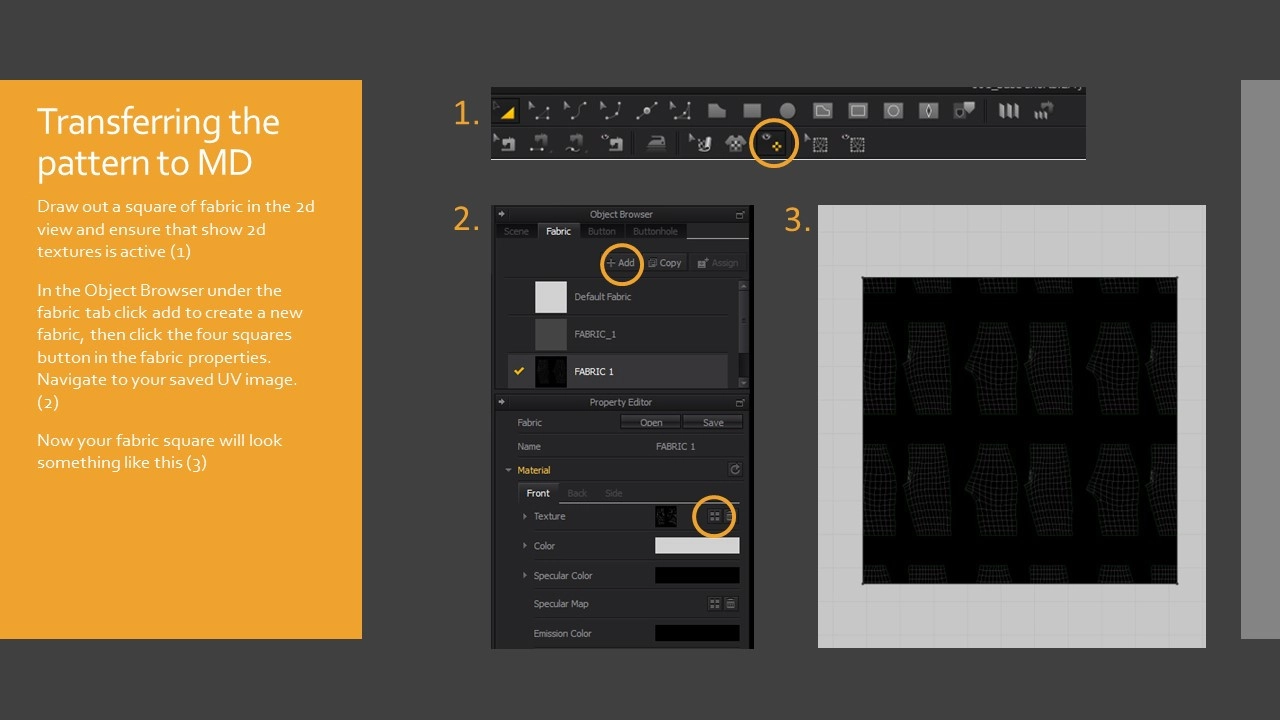
Task: Select the yellow polygon tool icon
Action: point(505,110)
